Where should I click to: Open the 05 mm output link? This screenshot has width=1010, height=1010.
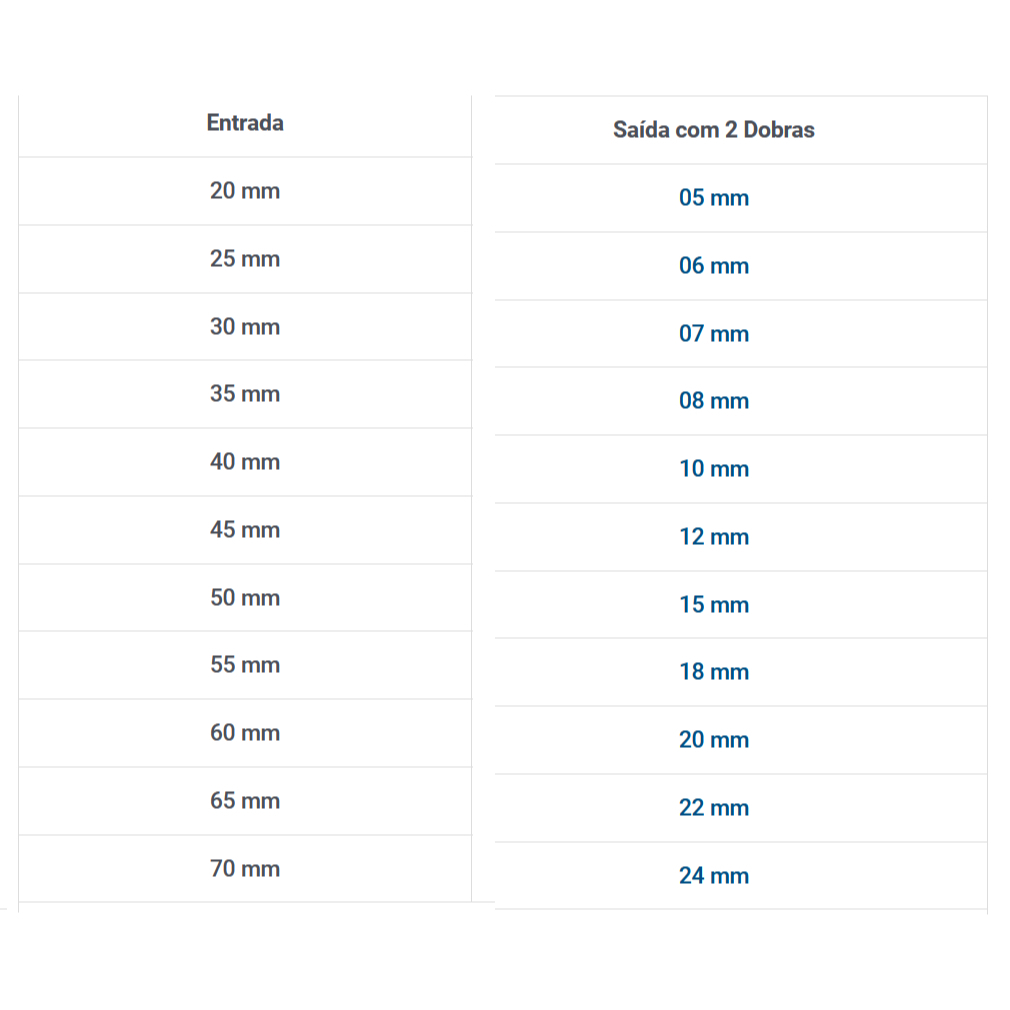coord(714,198)
